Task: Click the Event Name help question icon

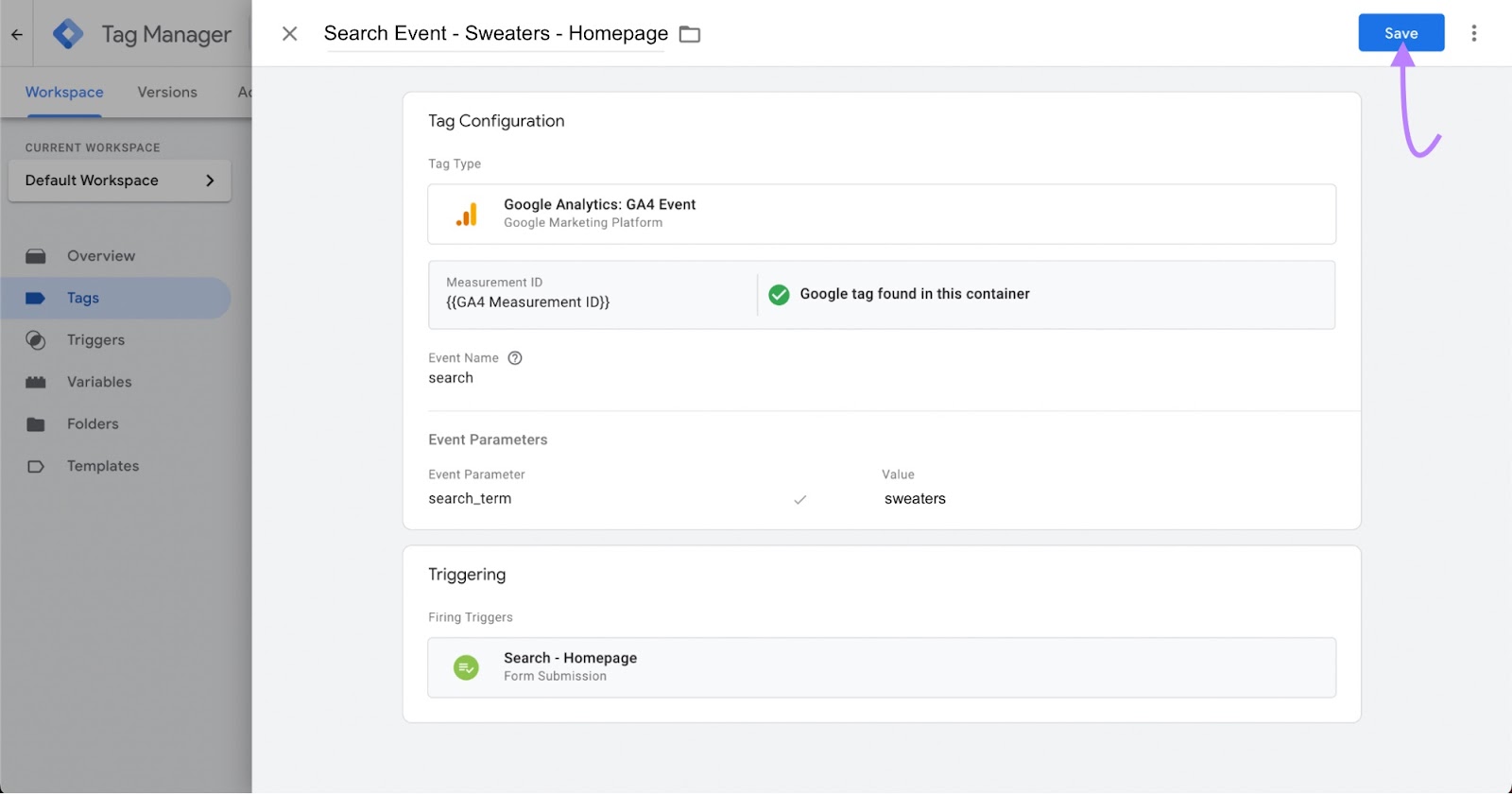Action: (x=515, y=358)
